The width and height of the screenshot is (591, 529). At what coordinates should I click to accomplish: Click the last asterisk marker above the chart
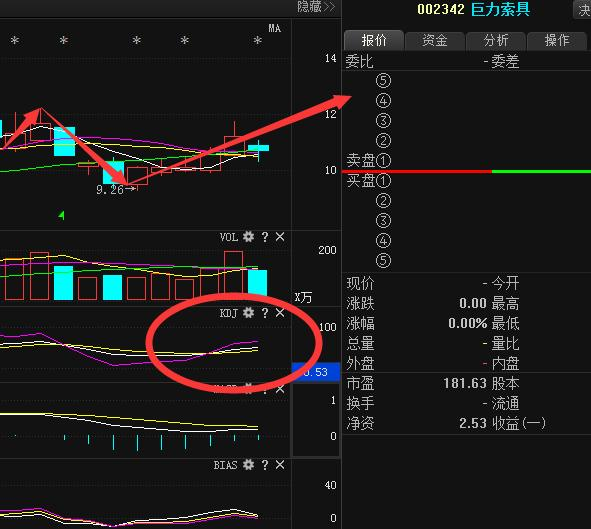(257, 40)
